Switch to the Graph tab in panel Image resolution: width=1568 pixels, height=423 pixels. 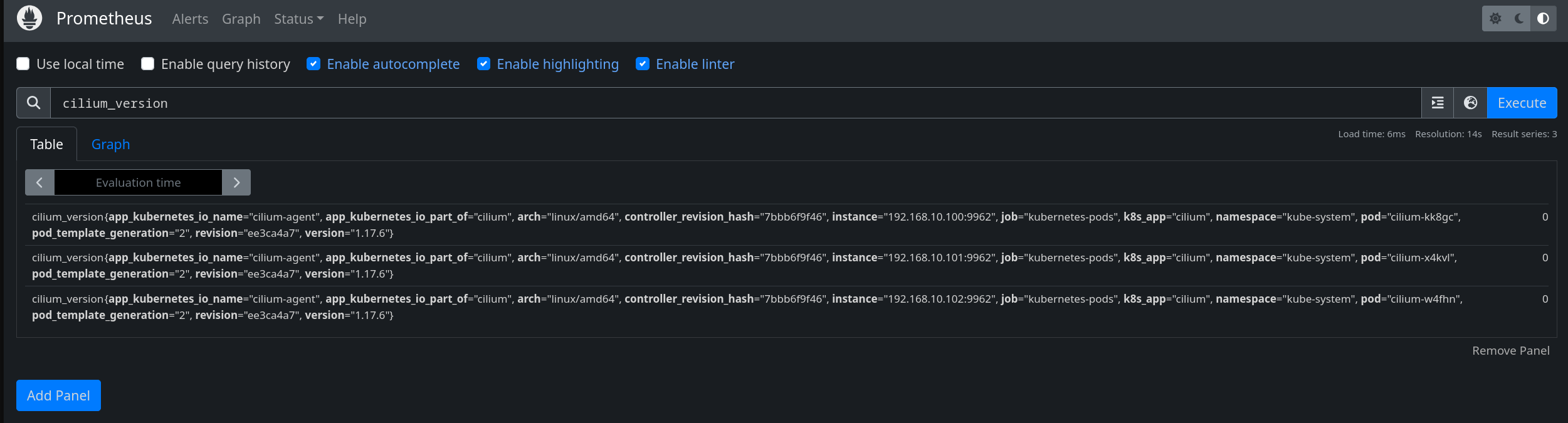coord(111,144)
